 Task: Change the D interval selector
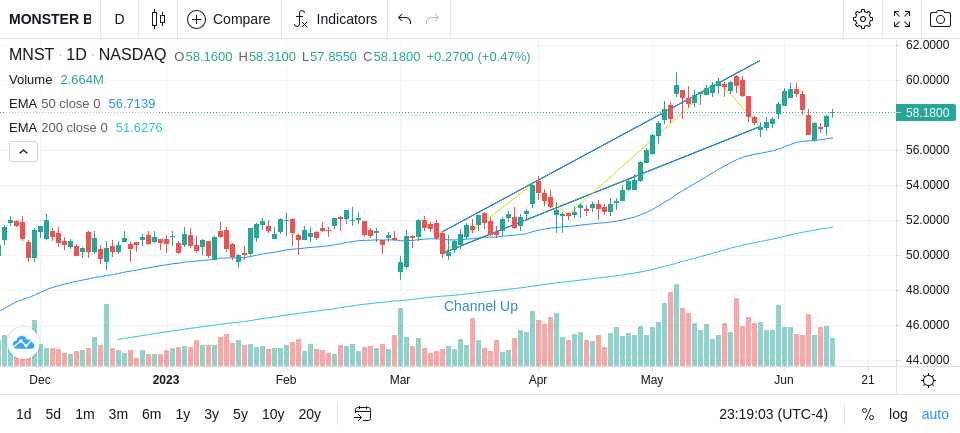click(x=119, y=19)
